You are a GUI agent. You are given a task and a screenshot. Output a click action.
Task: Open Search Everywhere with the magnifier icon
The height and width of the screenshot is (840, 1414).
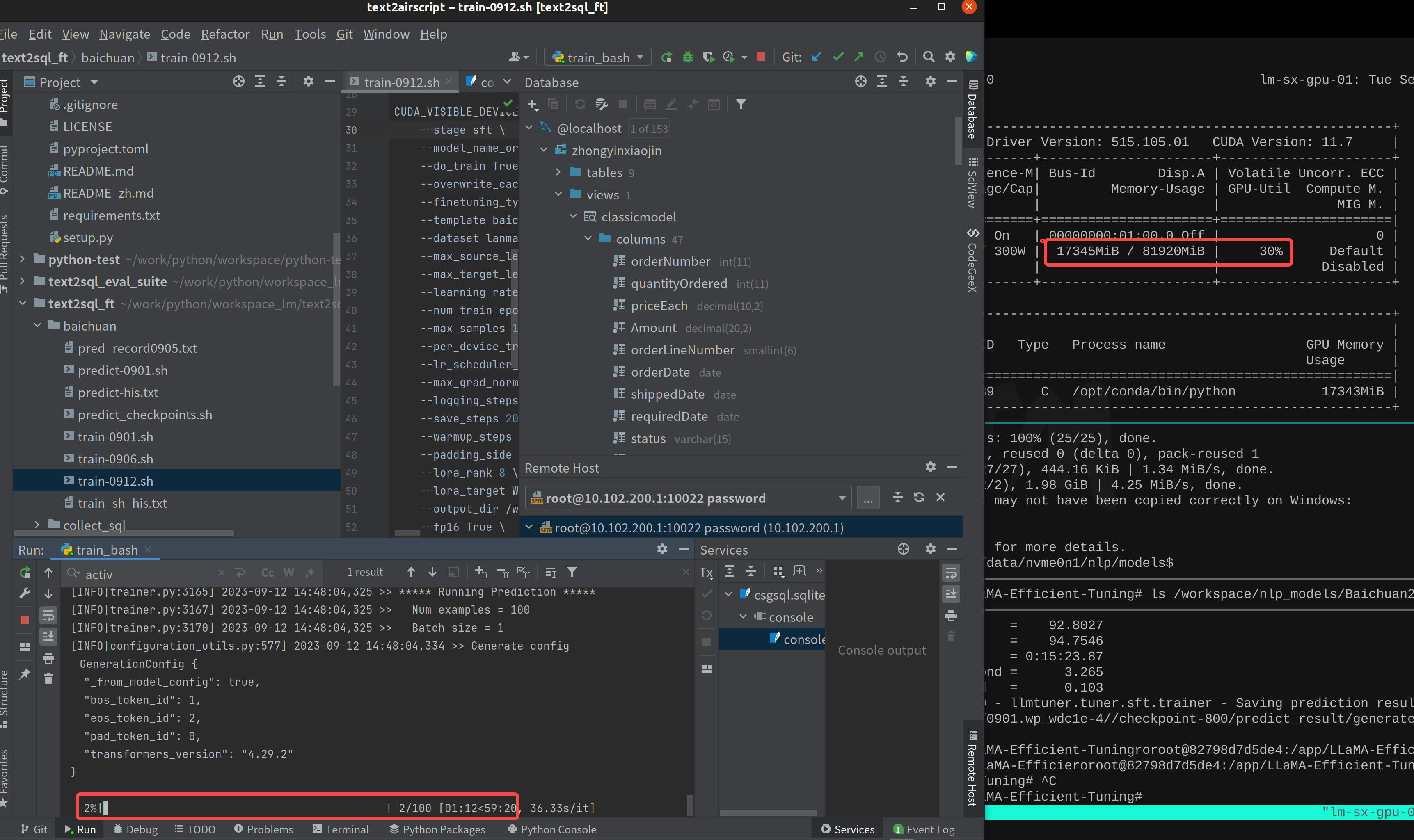(929, 57)
